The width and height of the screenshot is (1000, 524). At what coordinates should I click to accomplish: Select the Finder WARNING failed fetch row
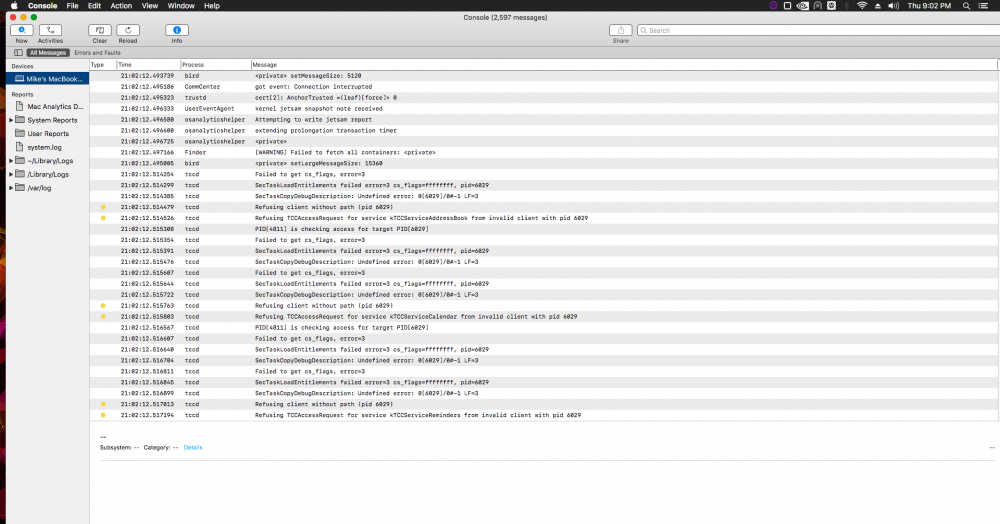544,152
